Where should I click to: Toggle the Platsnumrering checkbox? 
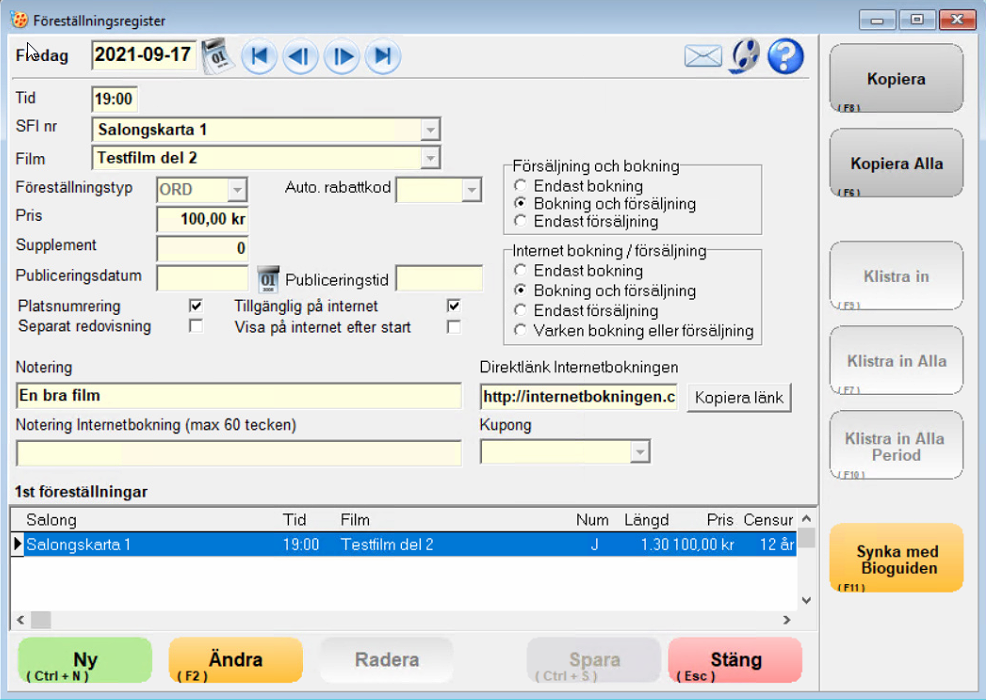pyautogui.click(x=196, y=306)
